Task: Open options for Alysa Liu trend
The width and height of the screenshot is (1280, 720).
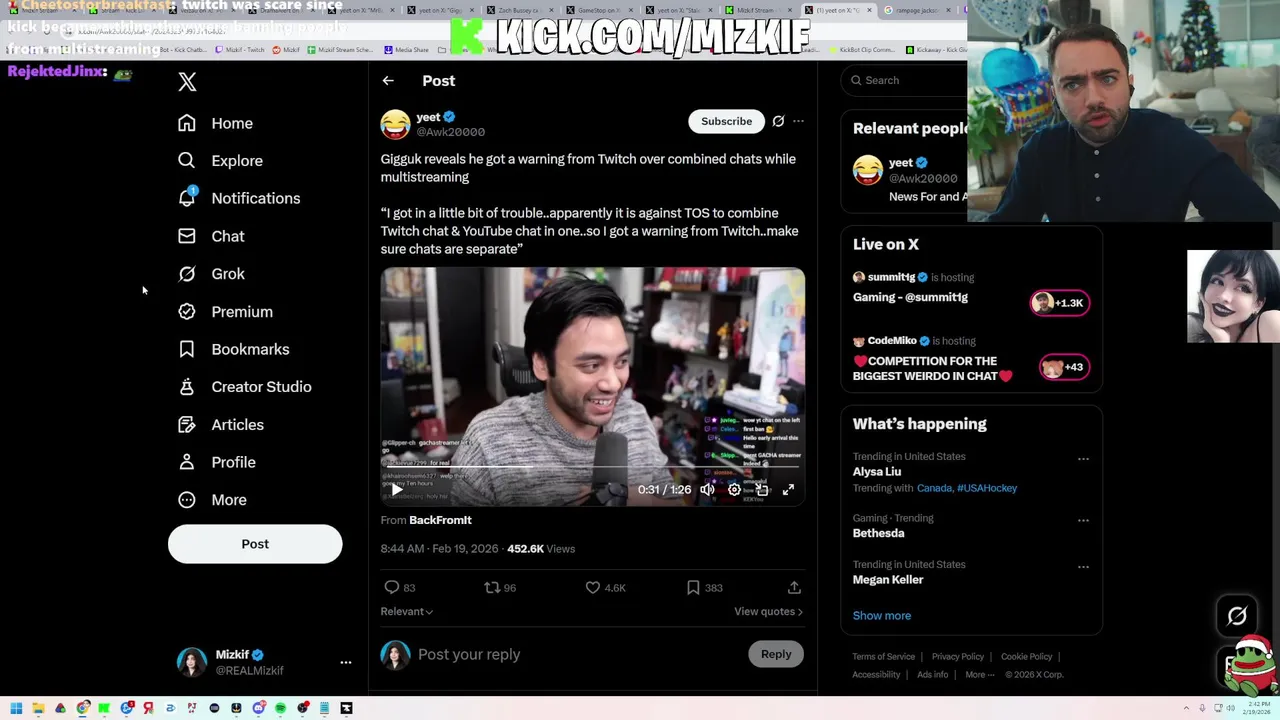Action: [x=1083, y=459]
